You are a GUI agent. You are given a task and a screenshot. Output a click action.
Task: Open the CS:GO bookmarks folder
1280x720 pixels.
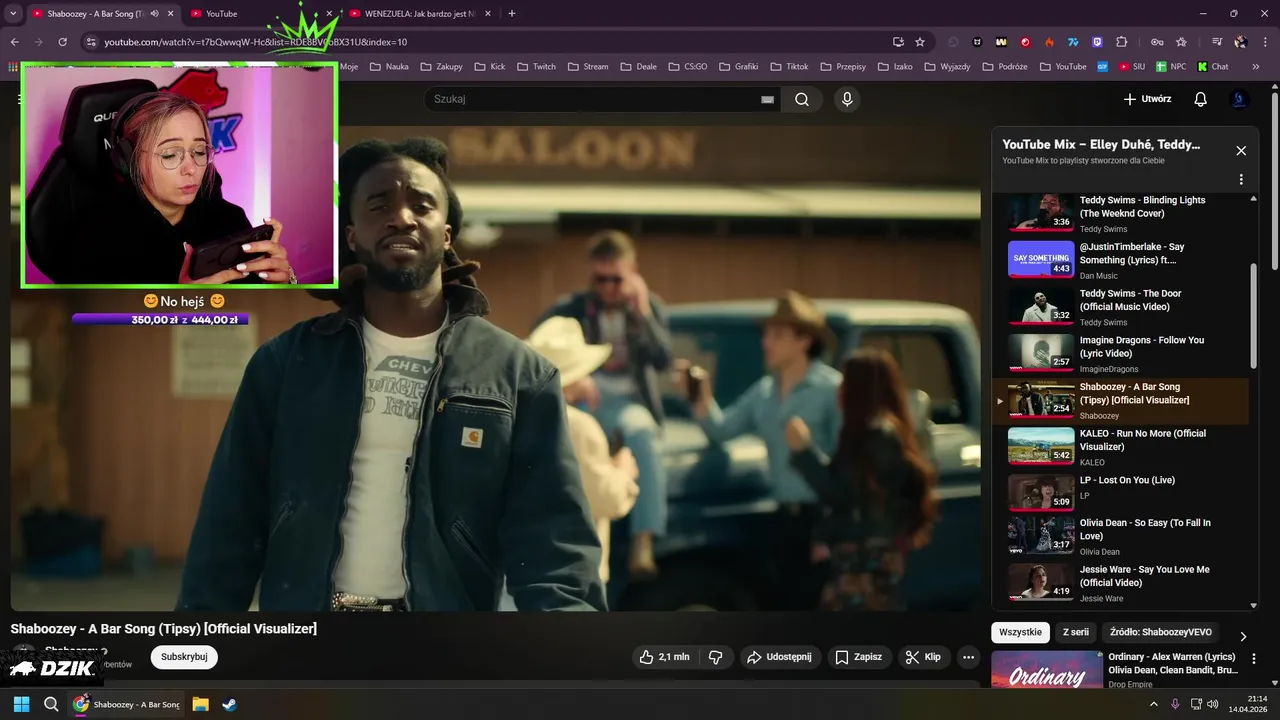[x=687, y=67]
